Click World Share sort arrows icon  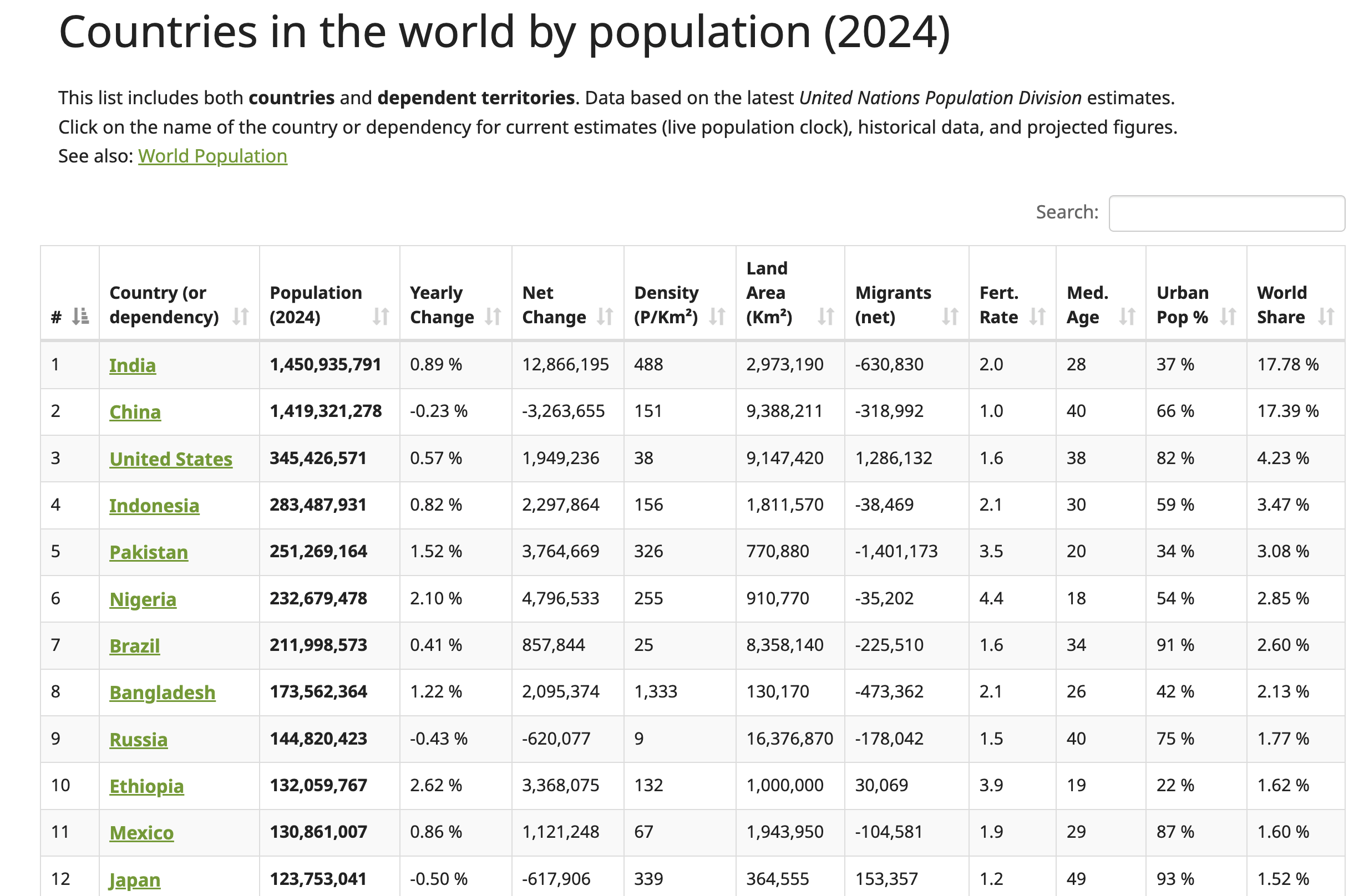click(1326, 316)
